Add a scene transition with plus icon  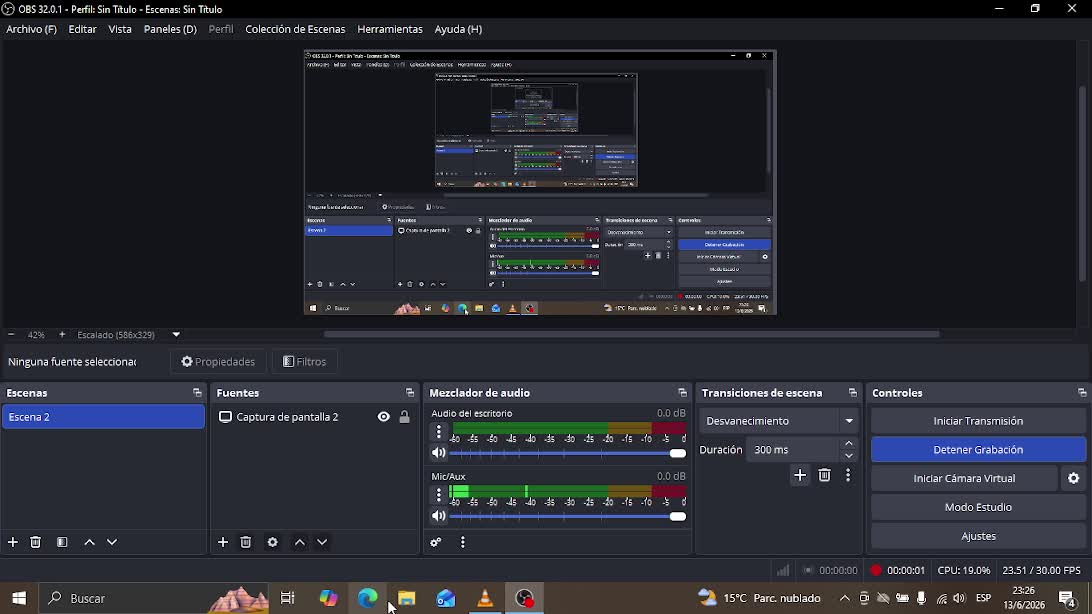pyautogui.click(x=800, y=475)
